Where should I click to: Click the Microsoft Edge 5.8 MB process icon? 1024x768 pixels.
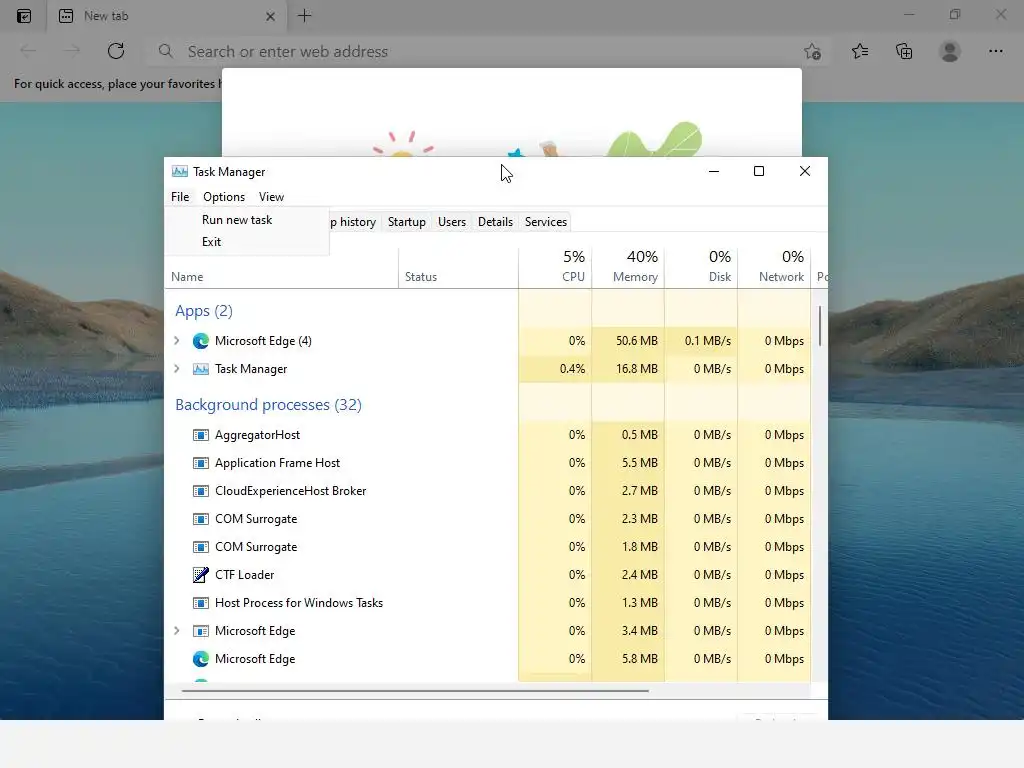[x=200, y=659]
